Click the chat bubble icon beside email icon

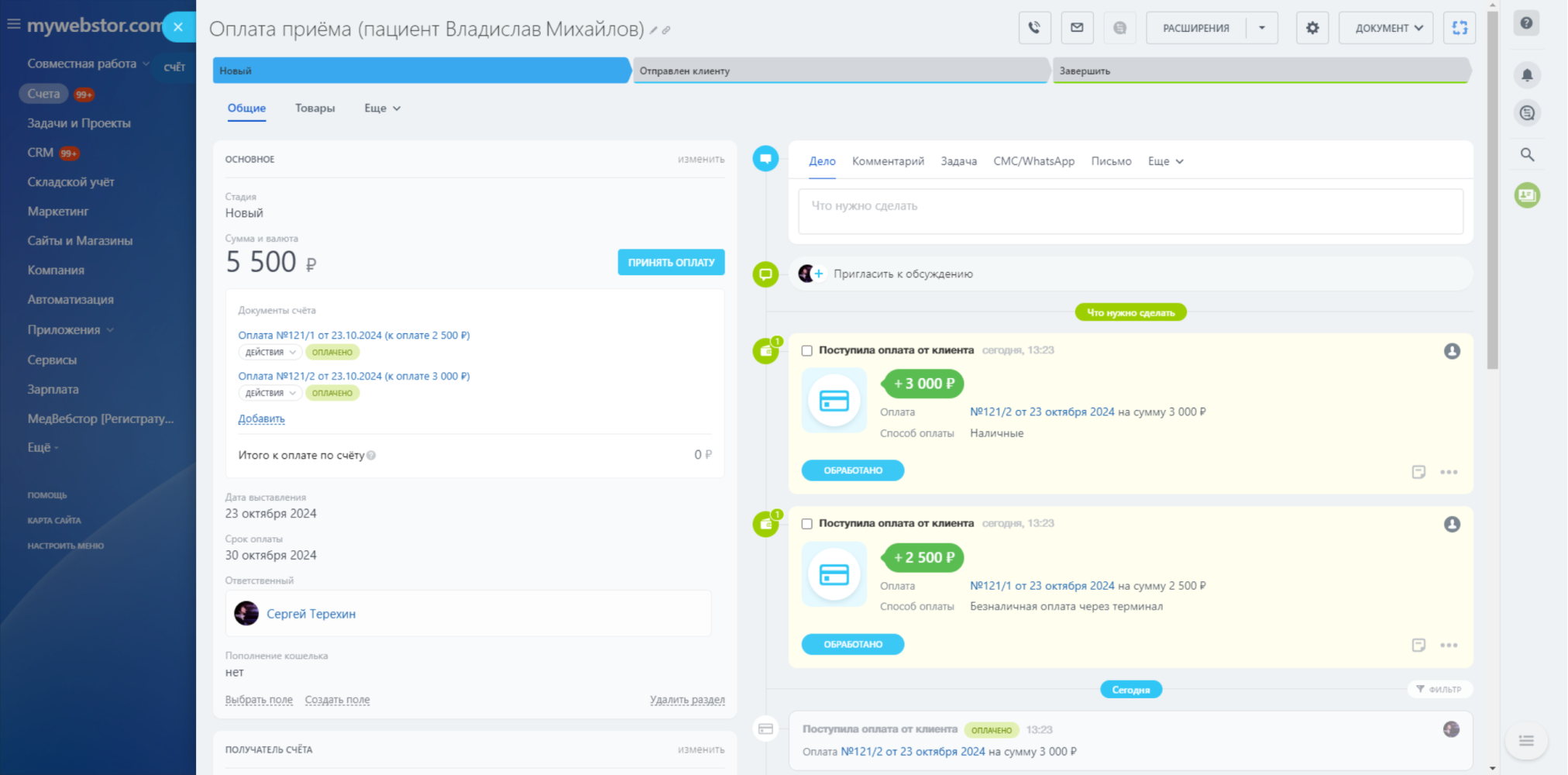1119,28
